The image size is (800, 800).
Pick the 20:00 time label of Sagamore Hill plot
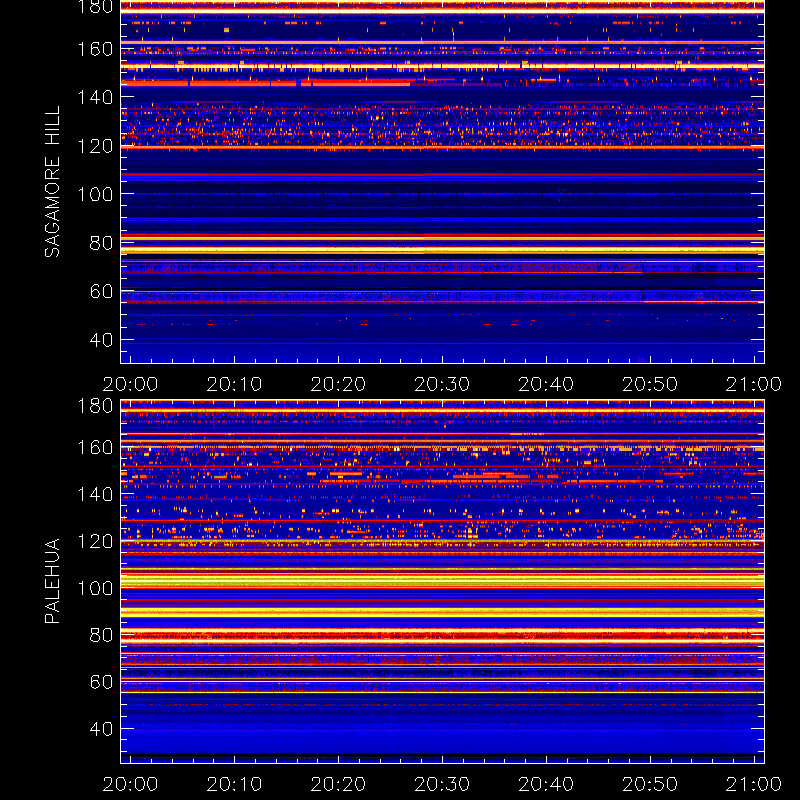pyautogui.click(x=130, y=384)
